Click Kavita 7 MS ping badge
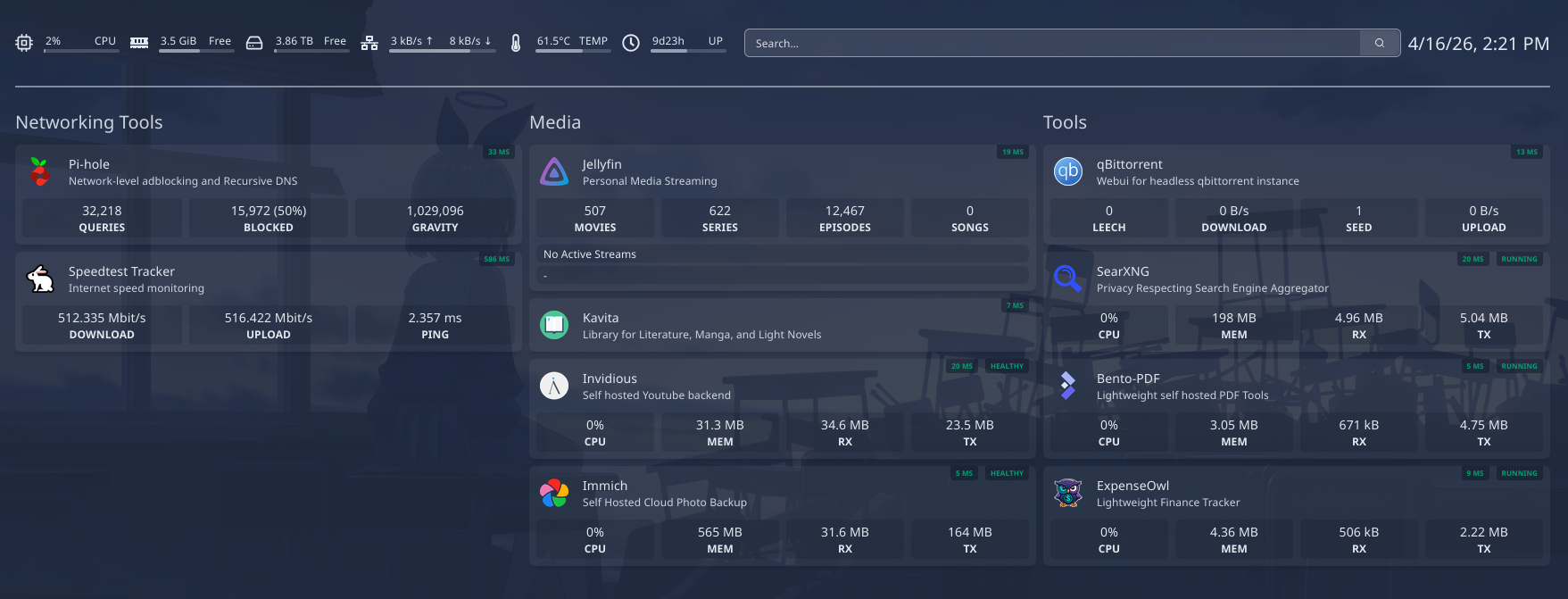1568x599 pixels. [1016, 305]
